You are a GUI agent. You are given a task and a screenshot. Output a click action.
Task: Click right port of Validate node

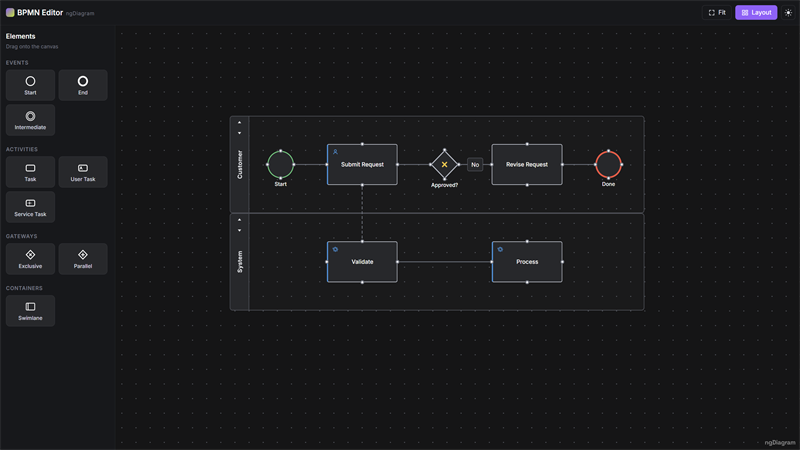click(397, 262)
